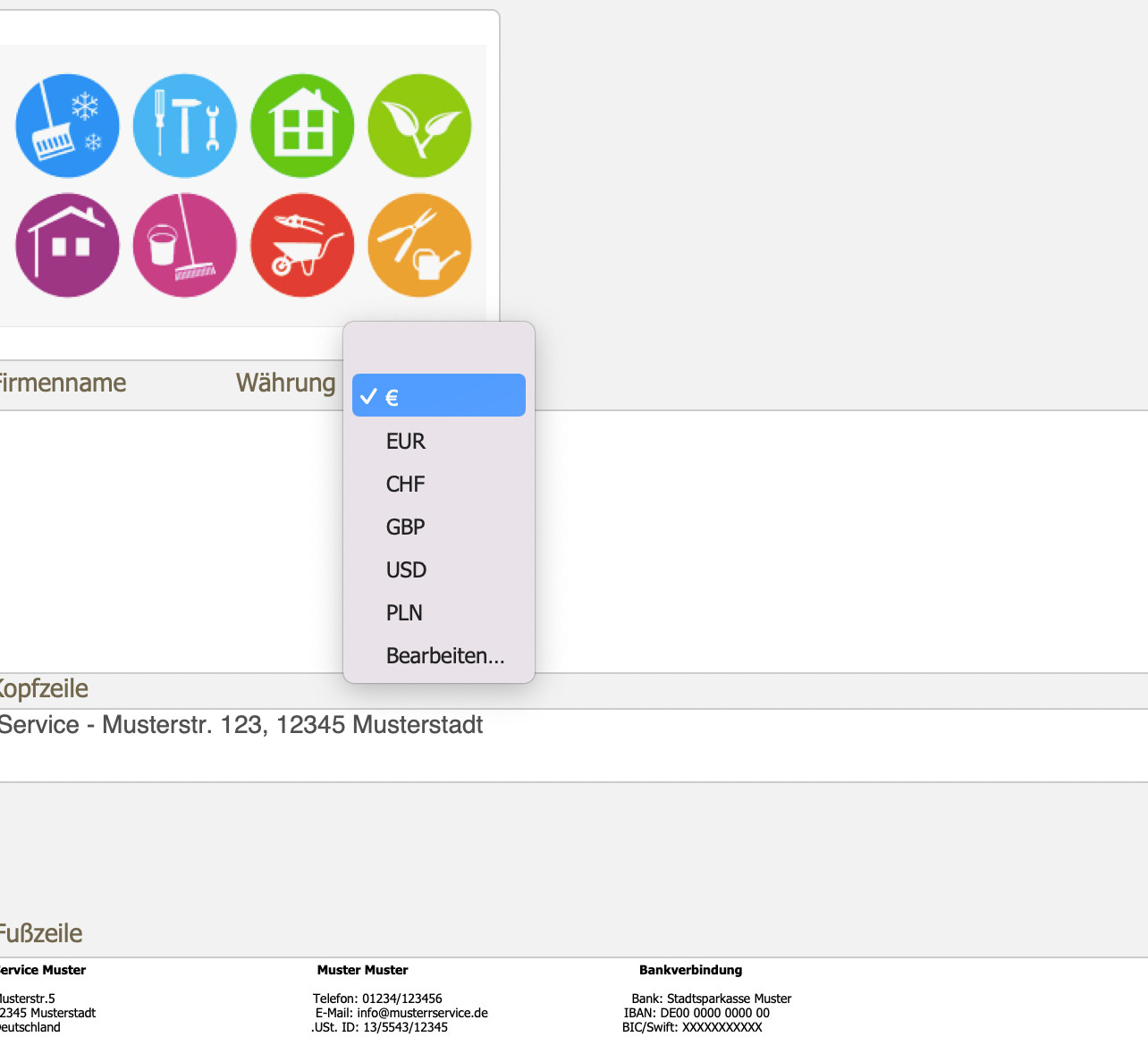The image size is (1148, 1062).
Task: Click the red wheelbarrow icon
Action: tap(302, 246)
